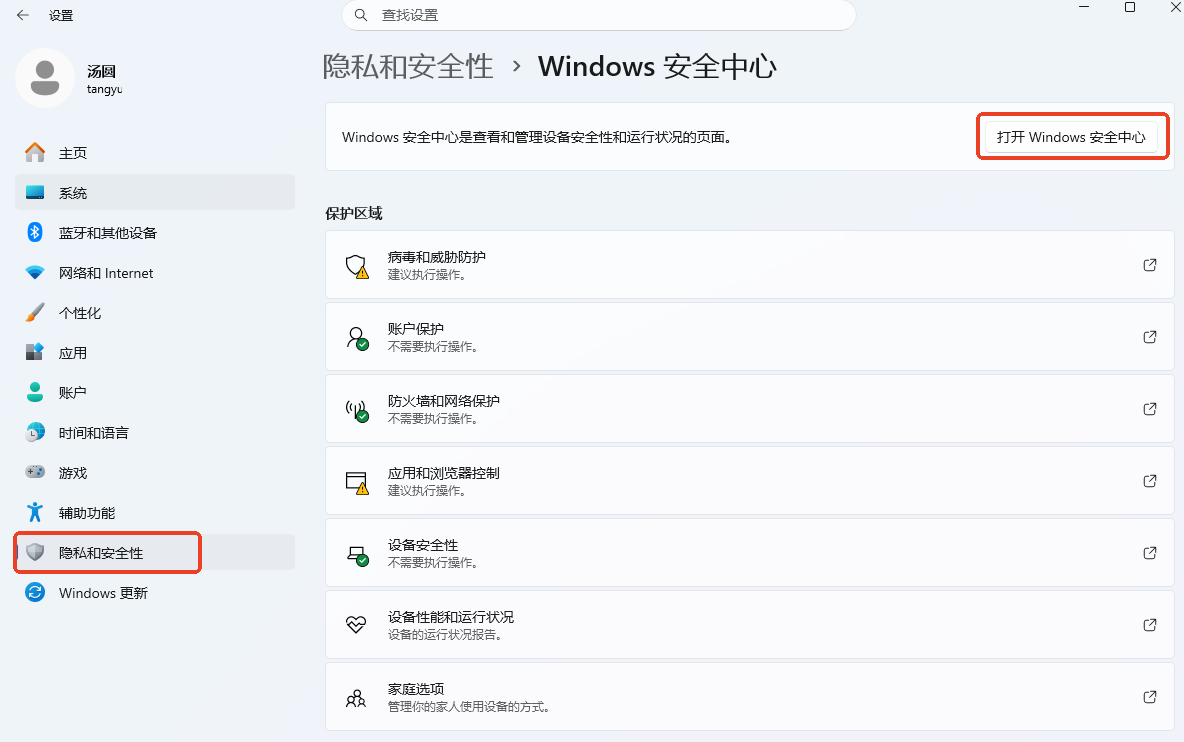Click the user avatar picture
The width and height of the screenshot is (1184, 742).
point(45,78)
